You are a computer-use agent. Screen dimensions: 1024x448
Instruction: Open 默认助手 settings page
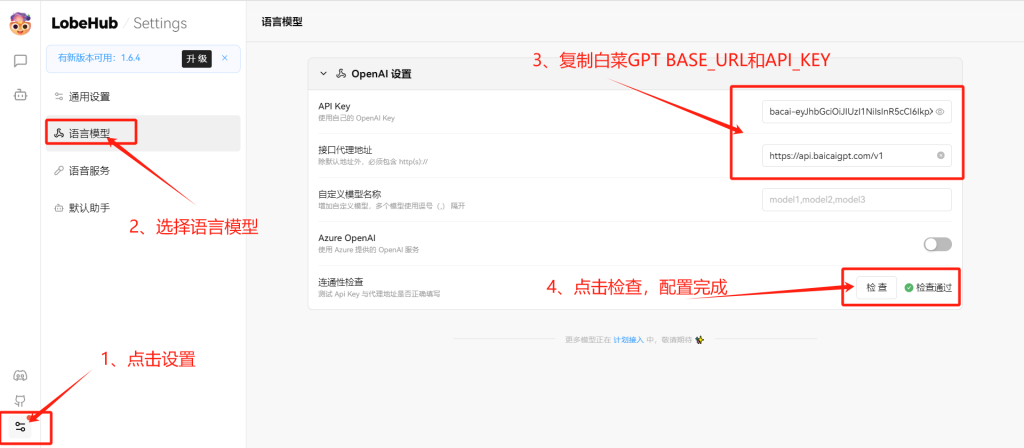89,208
